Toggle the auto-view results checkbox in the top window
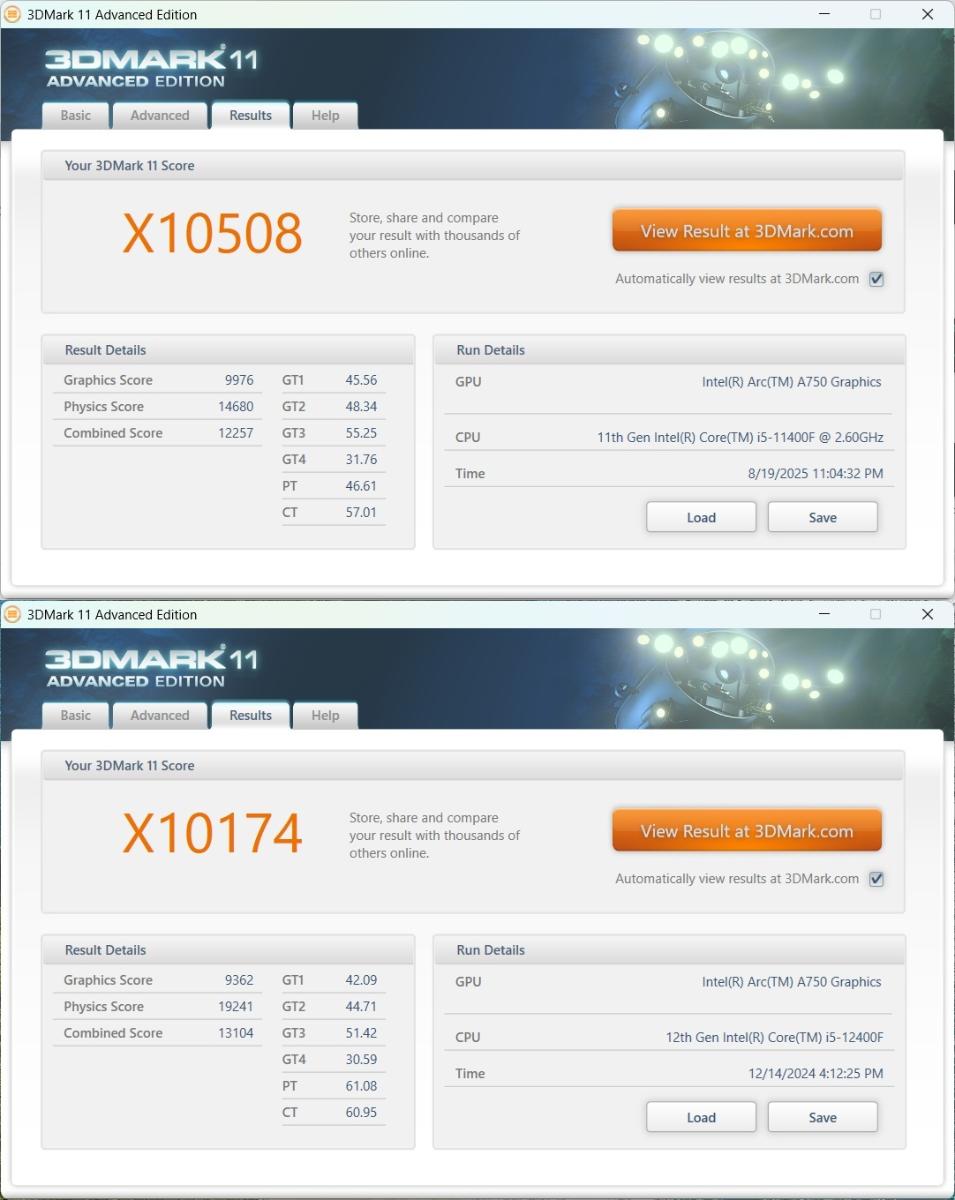Image resolution: width=955 pixels, height=1200 pixels. [876, 279]
